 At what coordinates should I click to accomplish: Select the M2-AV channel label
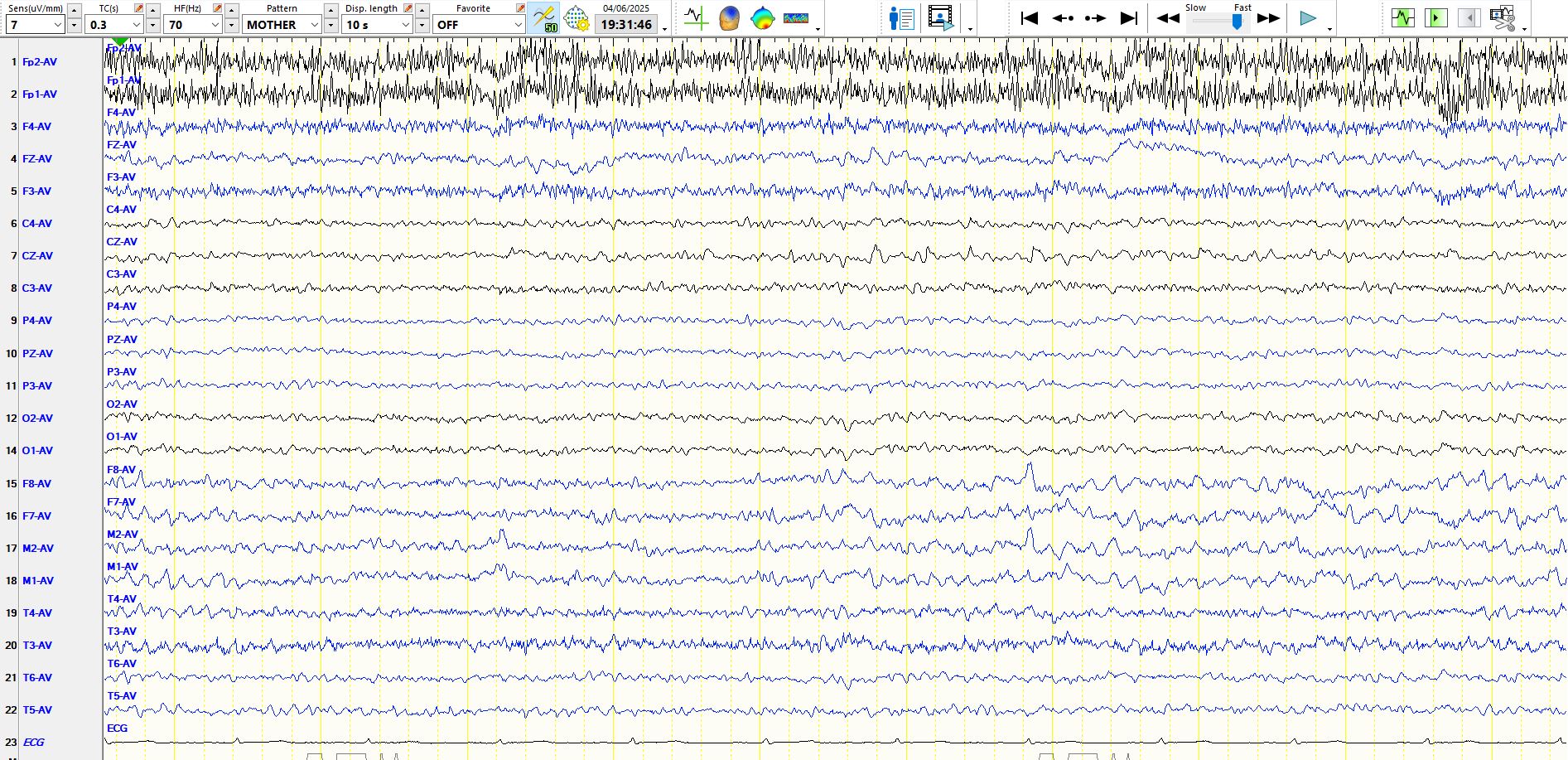point(38,549)
